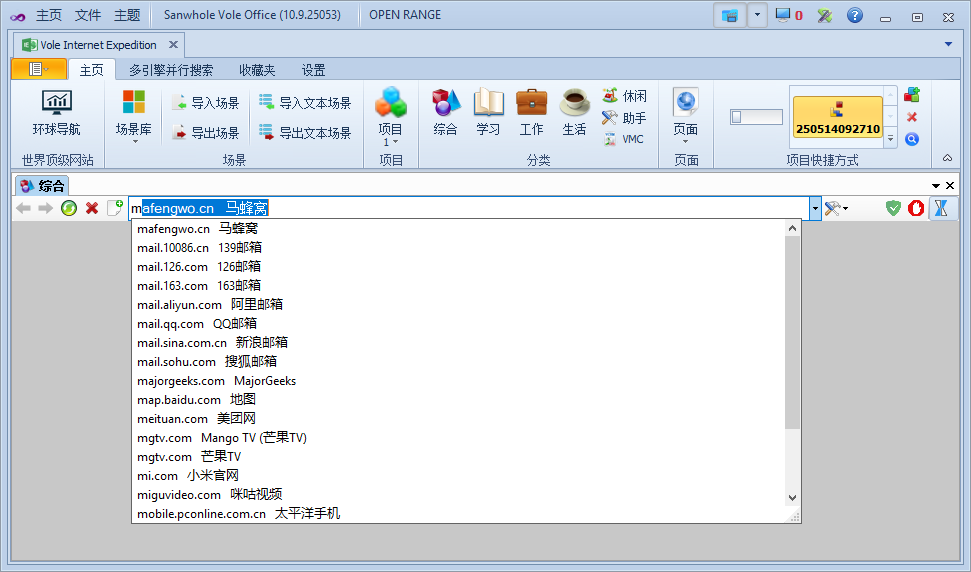Choose mafengwo.cn 马蜂窝 suggestion
The height and width of the screenshot is (572, 971).
[x=458, y=228]
